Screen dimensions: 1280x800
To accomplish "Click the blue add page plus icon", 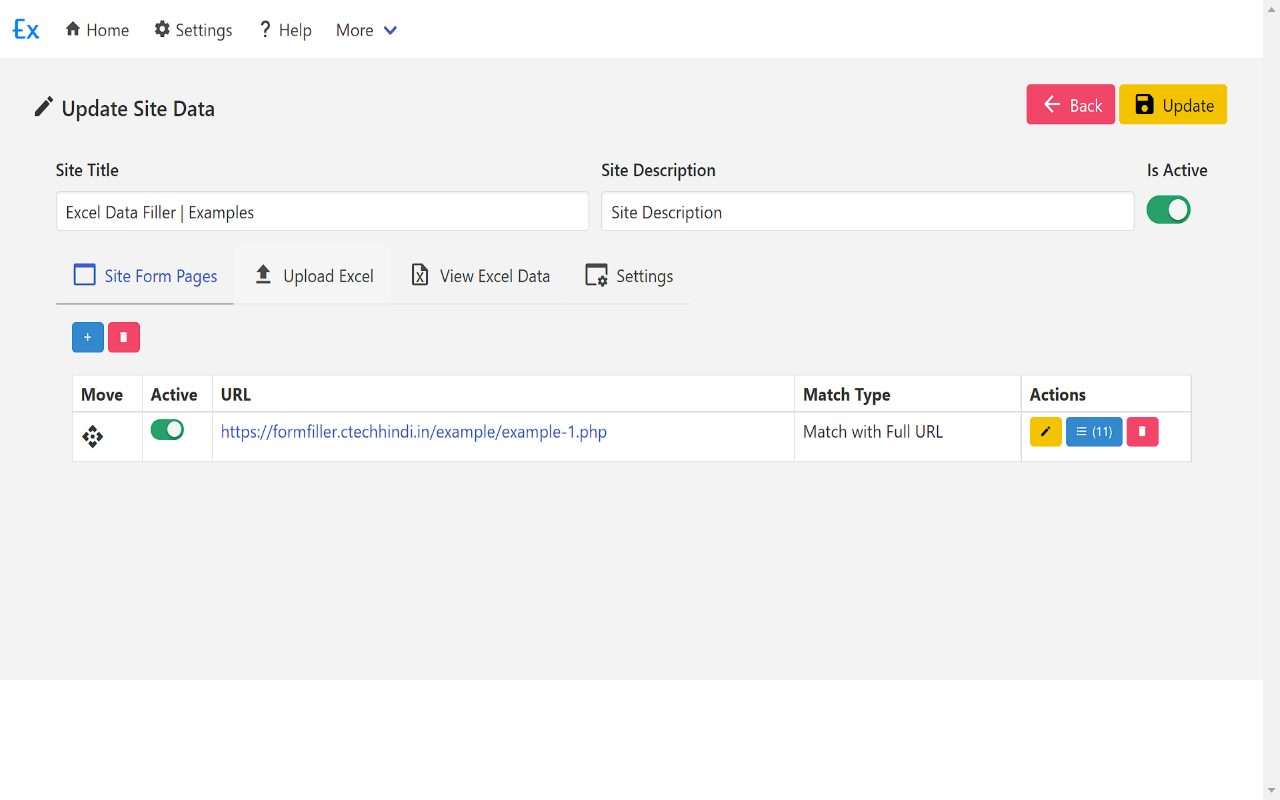I will click(88, 337).
